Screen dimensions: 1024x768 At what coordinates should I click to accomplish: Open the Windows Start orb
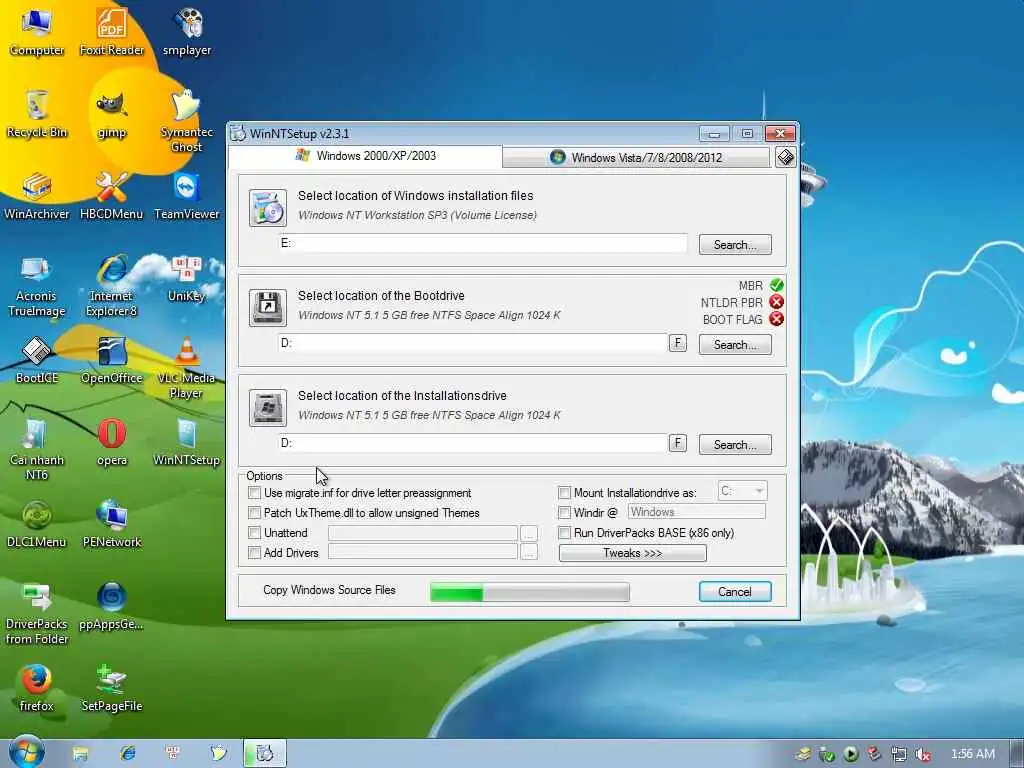[x=26, y=751]
